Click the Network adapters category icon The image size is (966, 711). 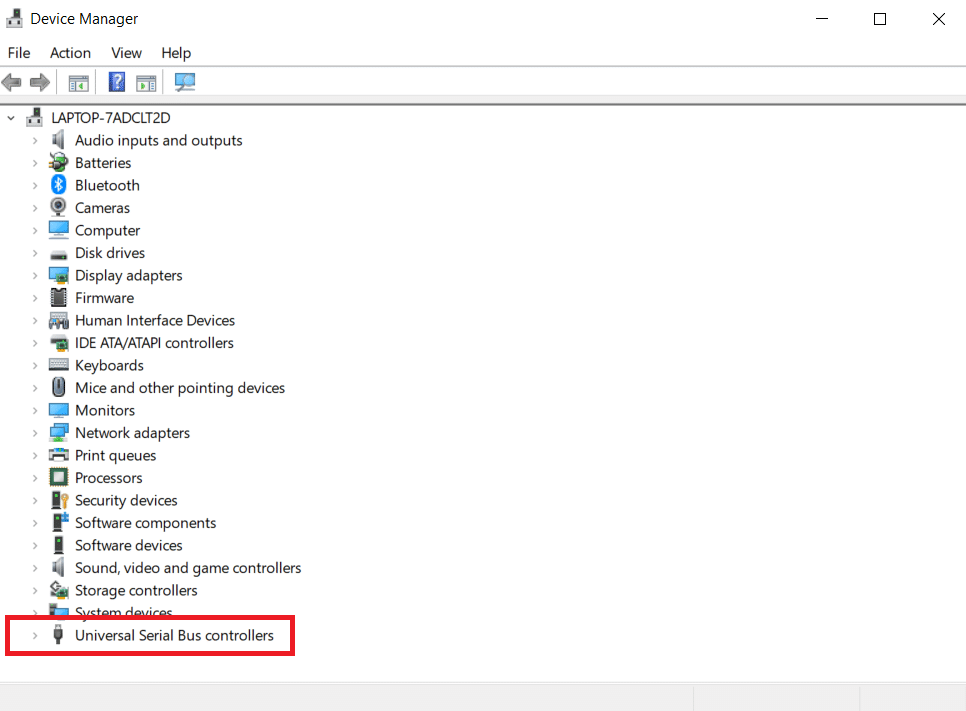(58, 432)
